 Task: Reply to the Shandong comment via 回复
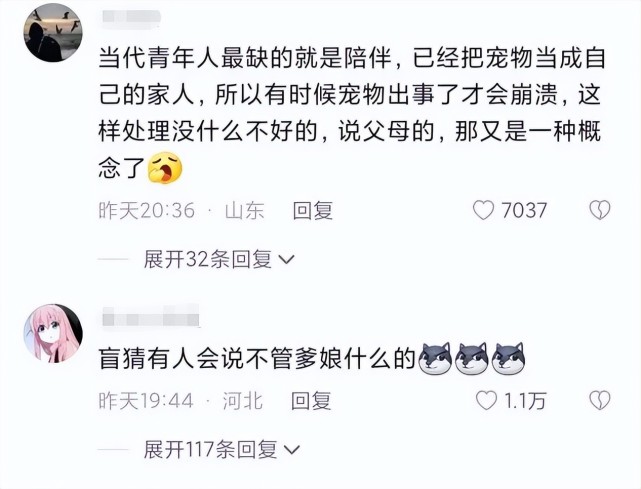[x=313, y=211]
